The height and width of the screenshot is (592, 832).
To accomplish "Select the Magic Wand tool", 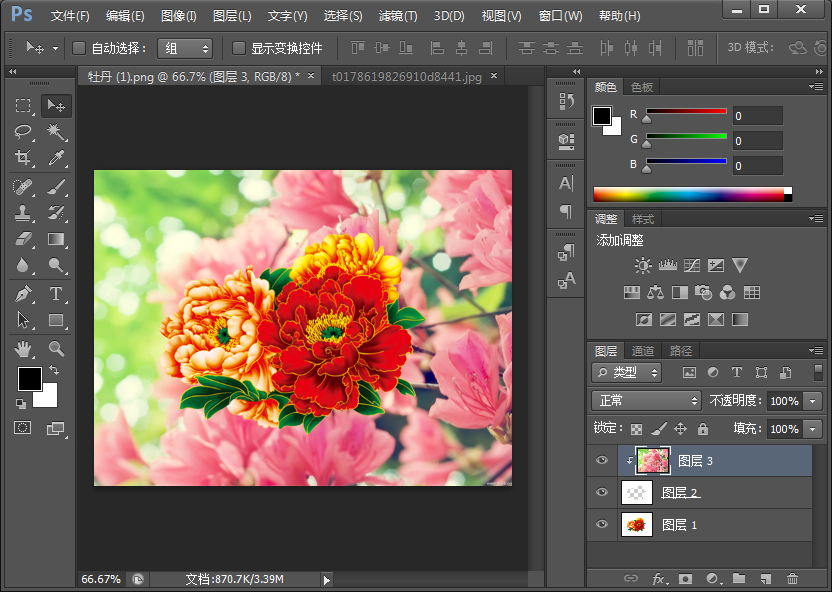I will [56, 132].
